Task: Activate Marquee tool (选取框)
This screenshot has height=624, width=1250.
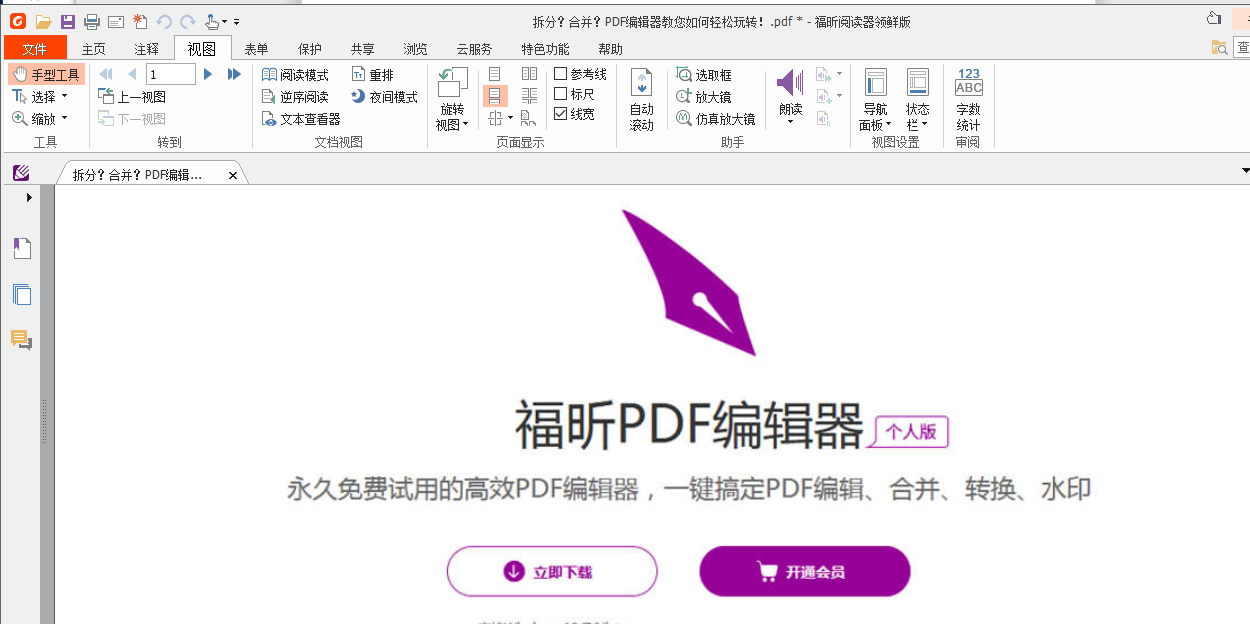Action: (704, 75)
